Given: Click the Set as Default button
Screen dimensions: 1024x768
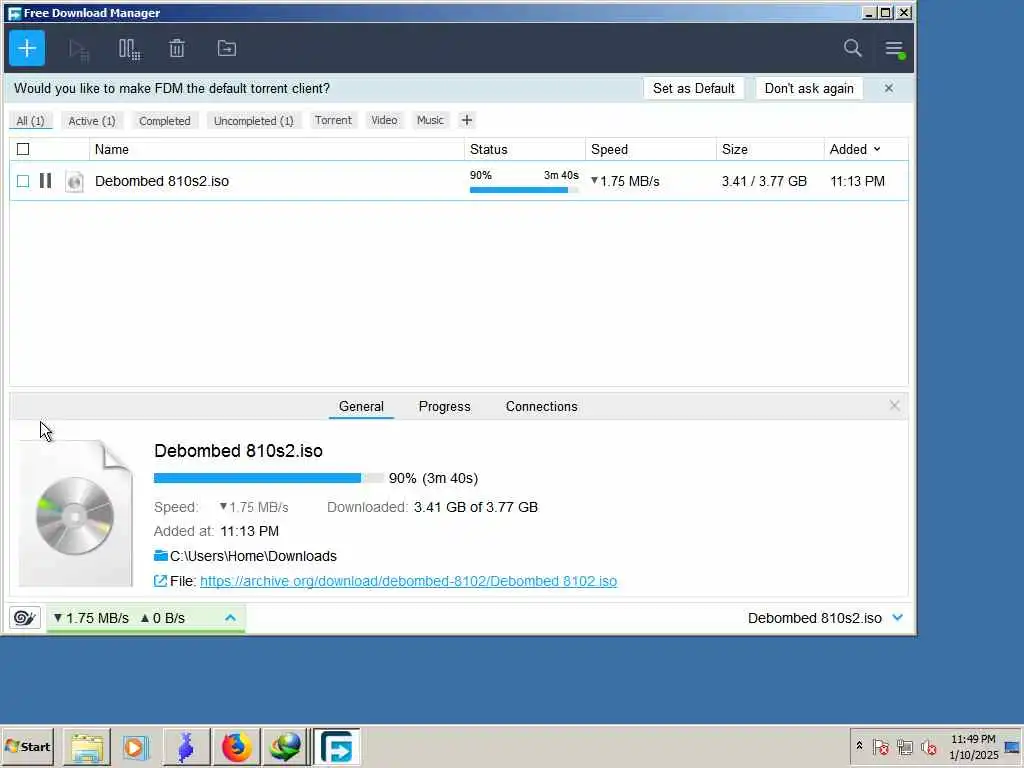Looking at the screenshot, I should click(x=694, y=88).
